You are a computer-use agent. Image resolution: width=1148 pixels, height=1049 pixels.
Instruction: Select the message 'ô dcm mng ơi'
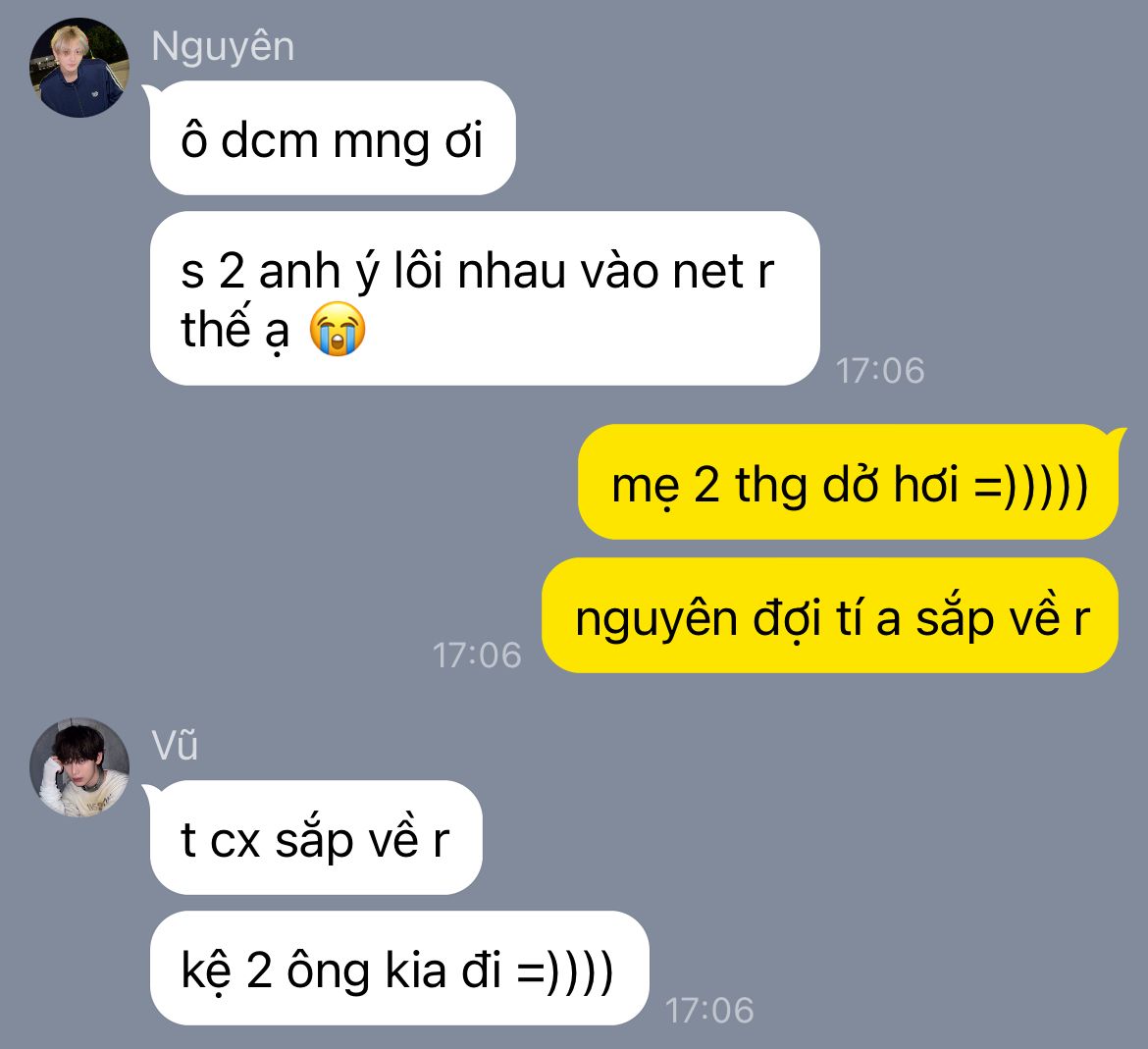click(x=333, y=137)
